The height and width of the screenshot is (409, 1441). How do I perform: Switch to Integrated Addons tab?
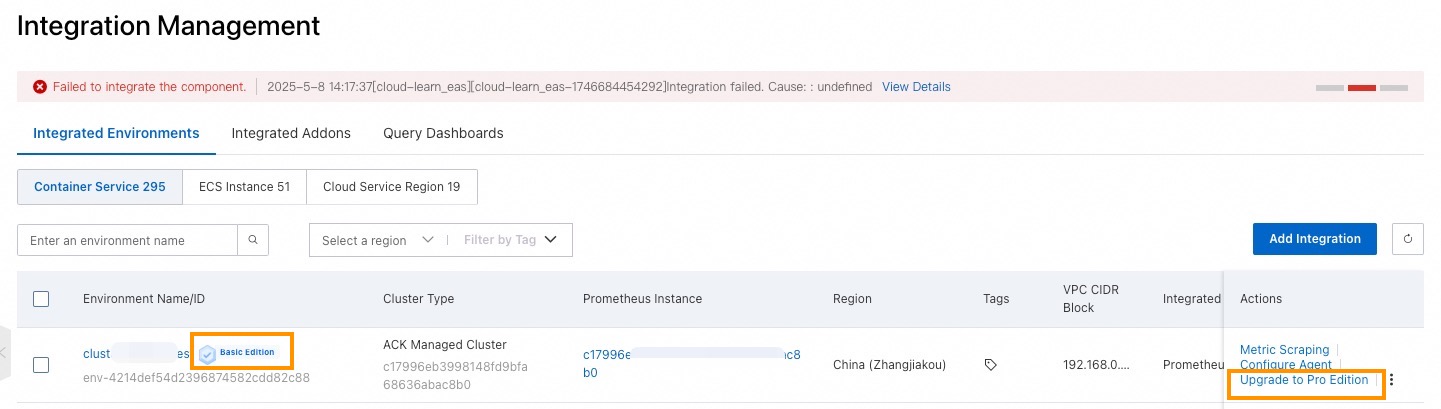[x=291, y=133]
